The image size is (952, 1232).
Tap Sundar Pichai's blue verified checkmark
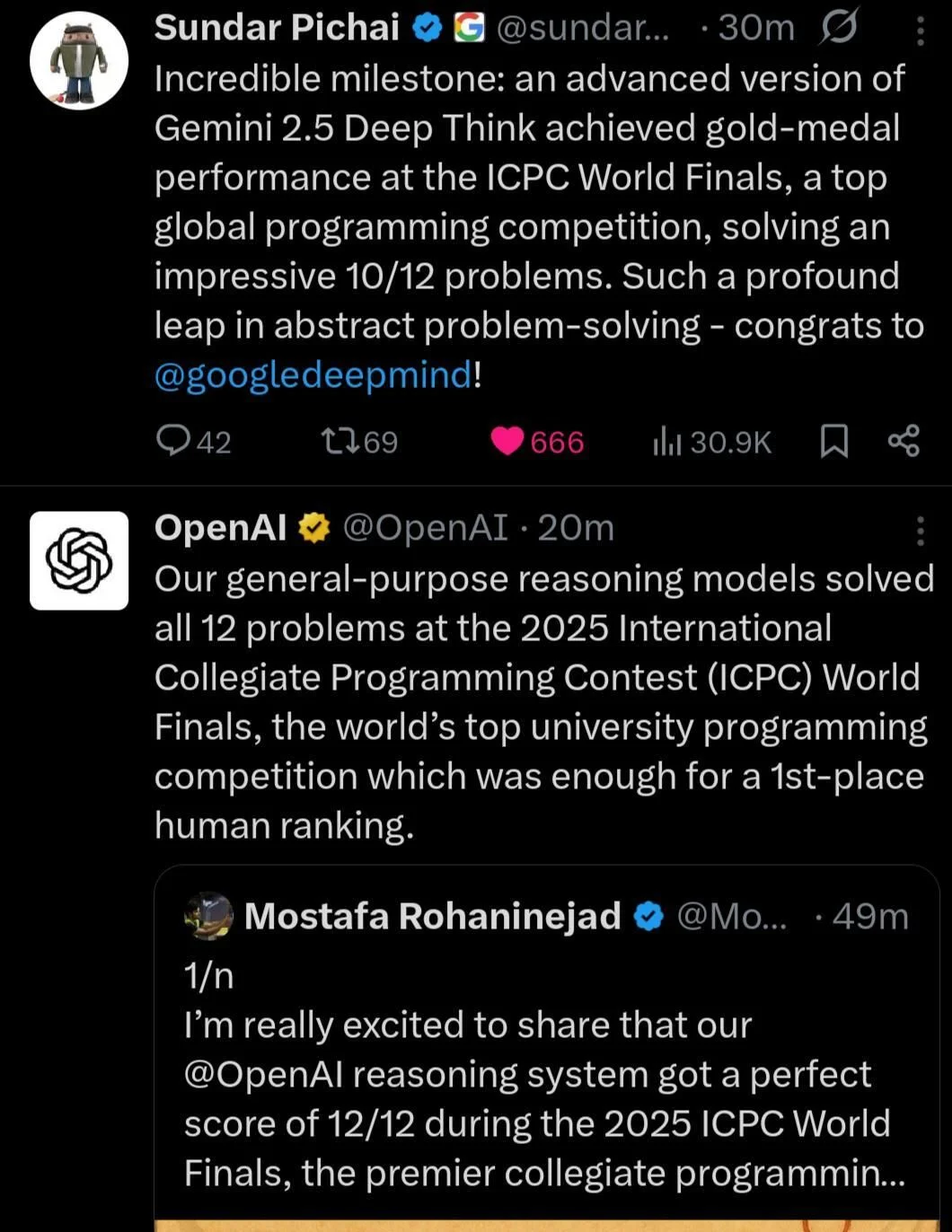pos(428,28)
